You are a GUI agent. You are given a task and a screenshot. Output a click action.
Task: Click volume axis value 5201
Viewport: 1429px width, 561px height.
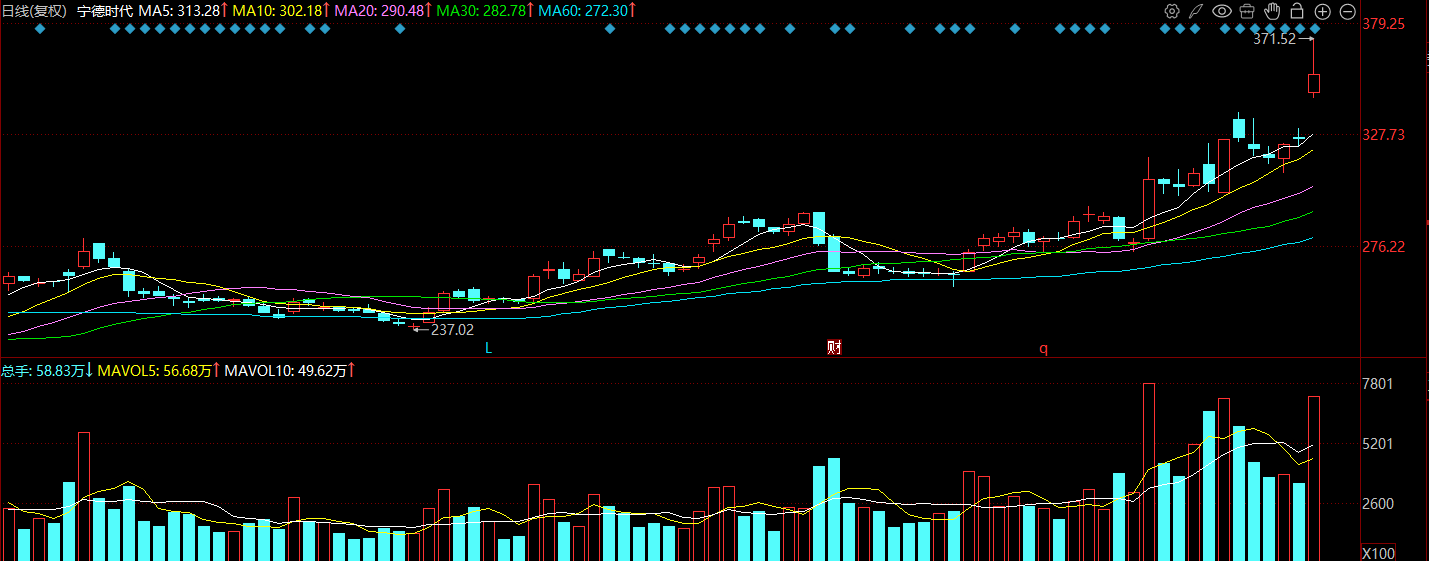(x=1377, y=444)
